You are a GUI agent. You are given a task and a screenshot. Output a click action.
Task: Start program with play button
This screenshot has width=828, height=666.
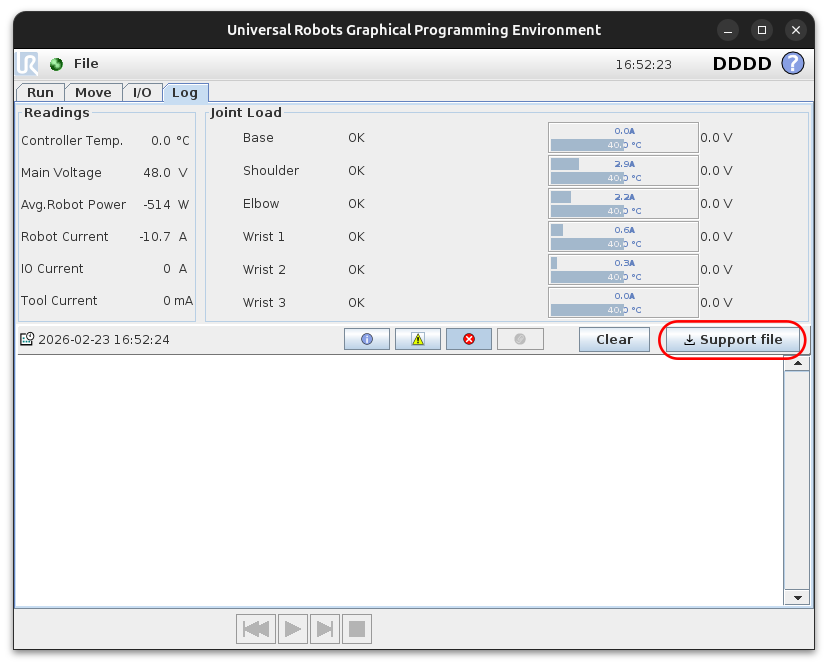[x=293, y=629]
